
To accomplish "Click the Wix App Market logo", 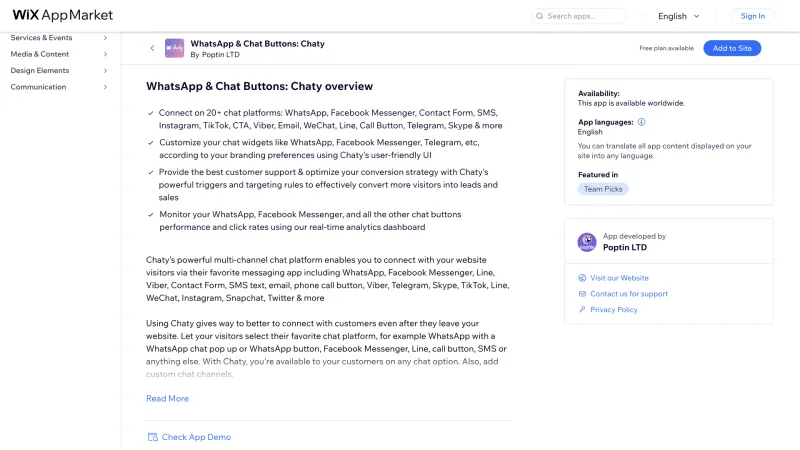I will click(62, 15).
